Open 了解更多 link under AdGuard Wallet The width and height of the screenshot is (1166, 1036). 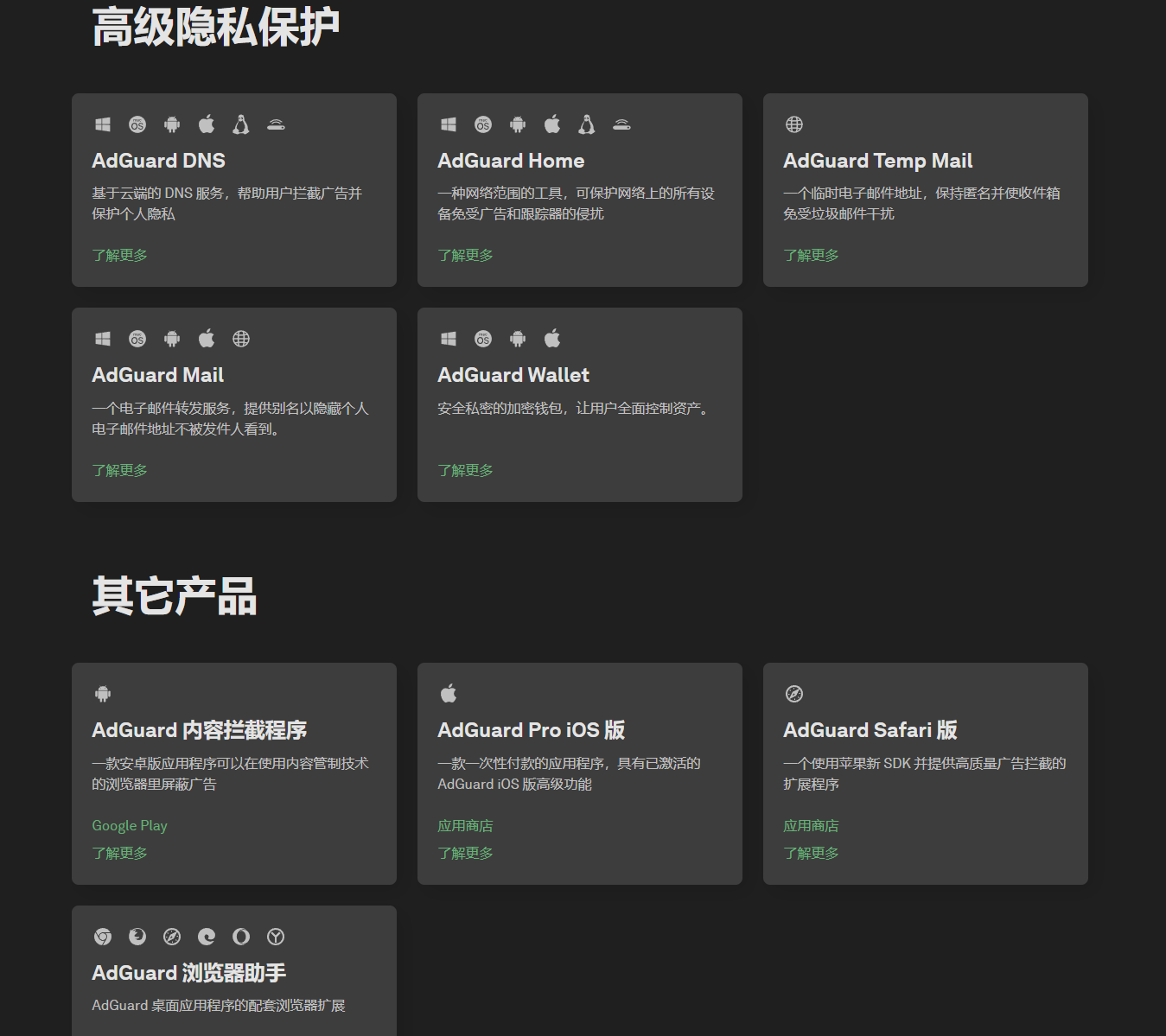(x=466, y=470)
